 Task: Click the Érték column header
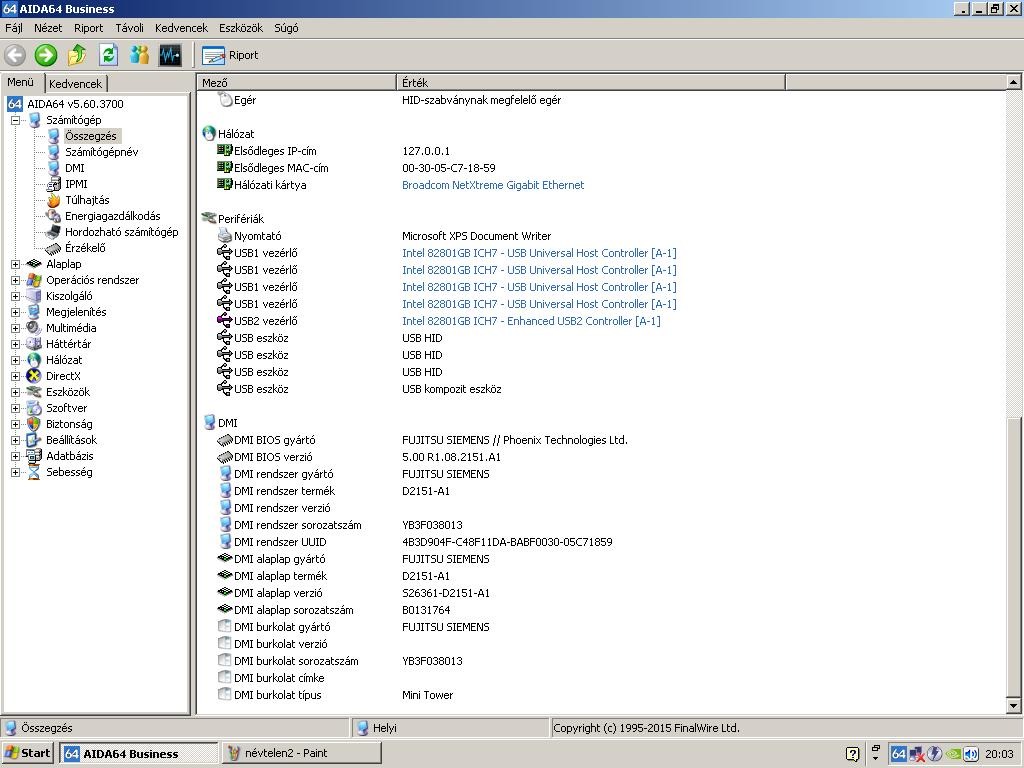590,82
